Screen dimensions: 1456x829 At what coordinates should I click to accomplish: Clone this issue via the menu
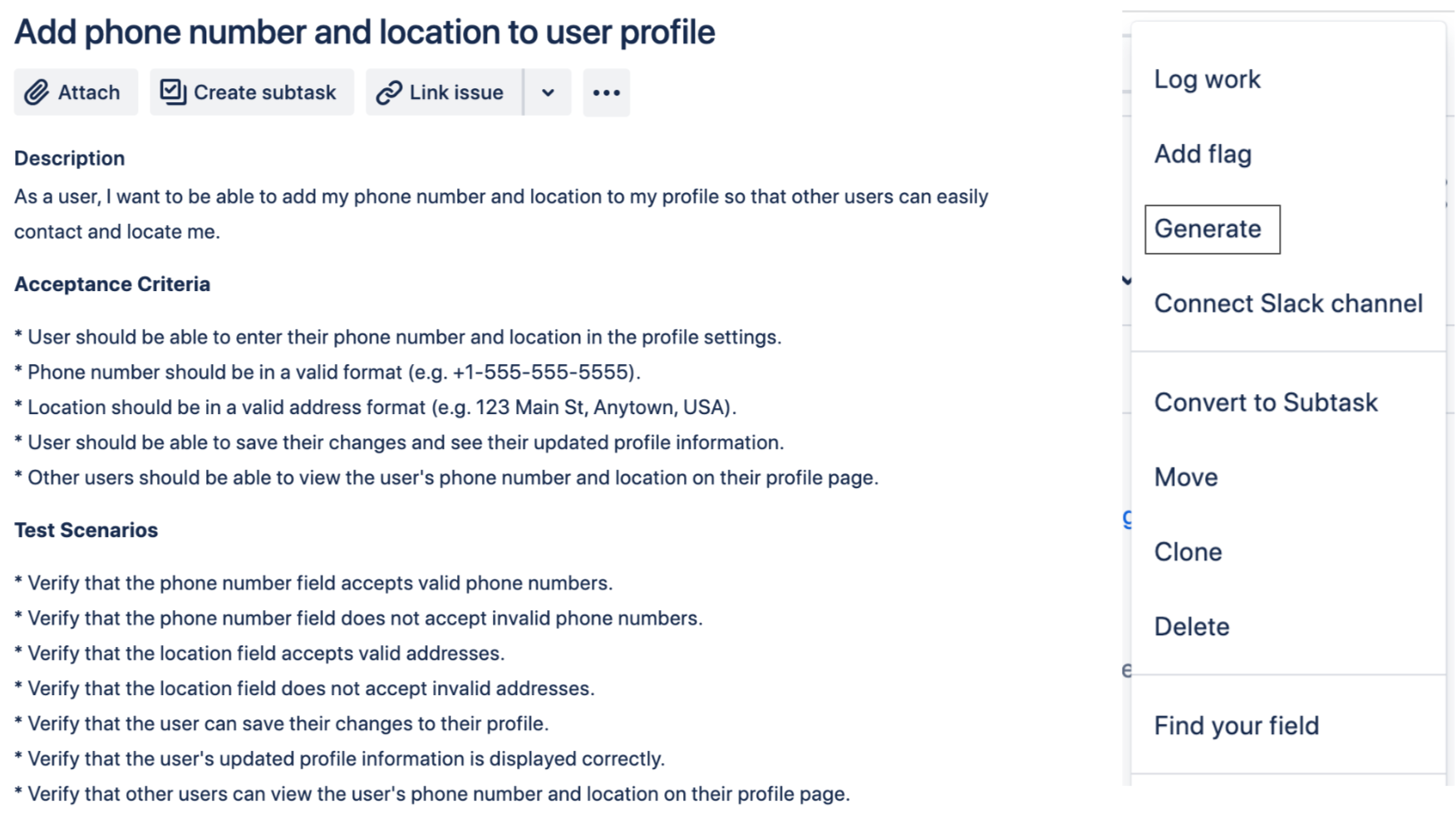click(x=1188, y=552)
